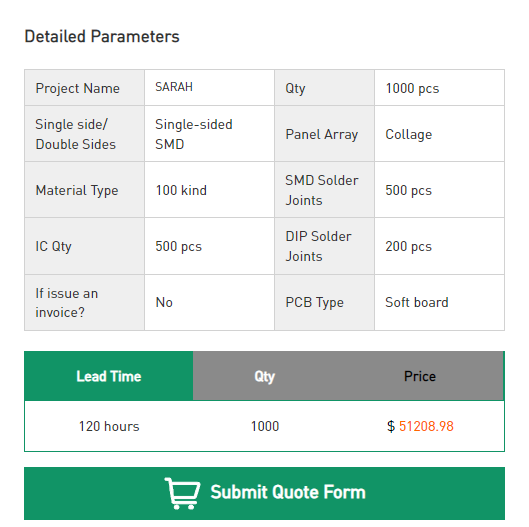This screenshot has width=529, height=527.
Task: Select the Qty column header in price table
Action: point(264,376)
